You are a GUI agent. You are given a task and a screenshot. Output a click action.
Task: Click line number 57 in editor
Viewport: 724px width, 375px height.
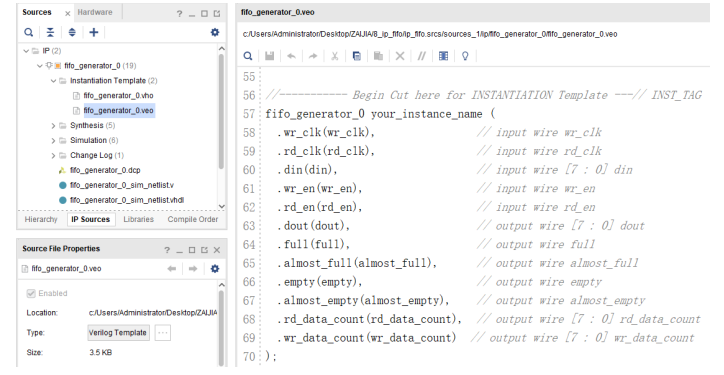[249, 114]
